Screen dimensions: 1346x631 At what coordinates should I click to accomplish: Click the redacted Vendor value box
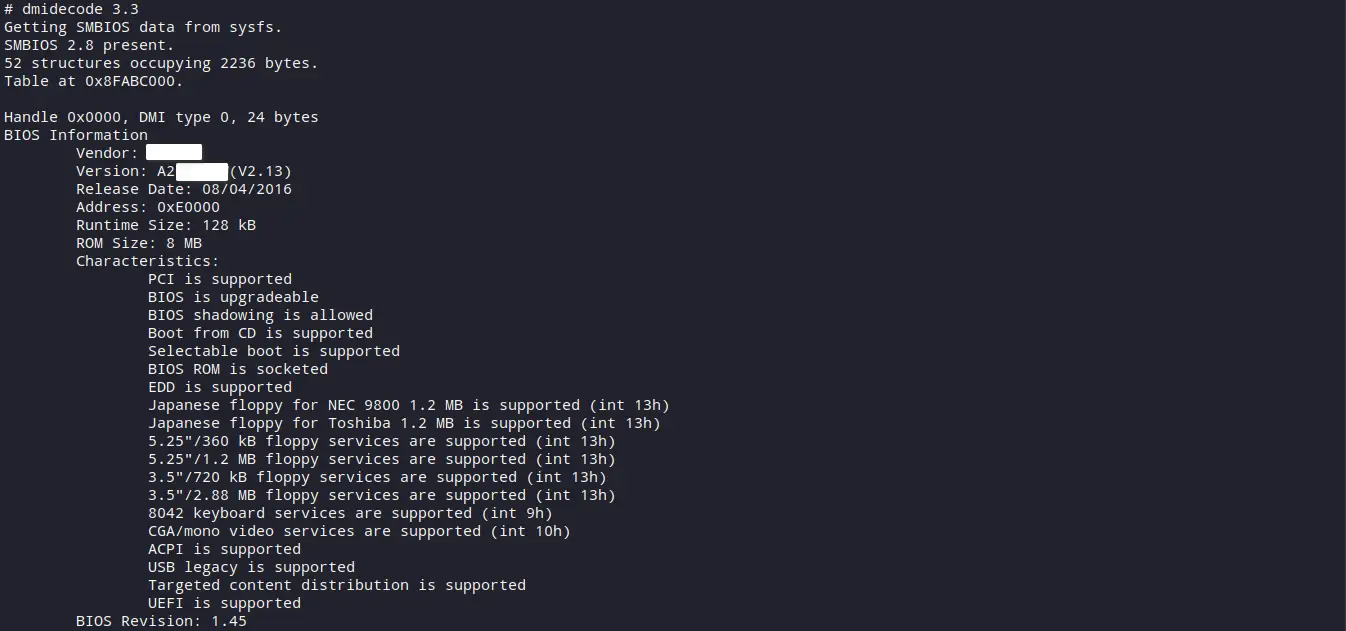click(x=174, y=152)
